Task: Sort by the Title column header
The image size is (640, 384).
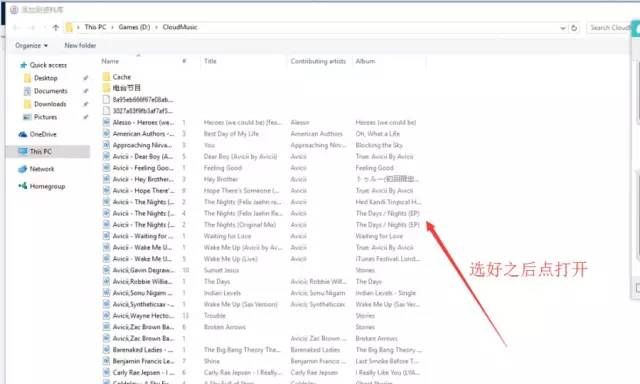Action: coord(210,61)
